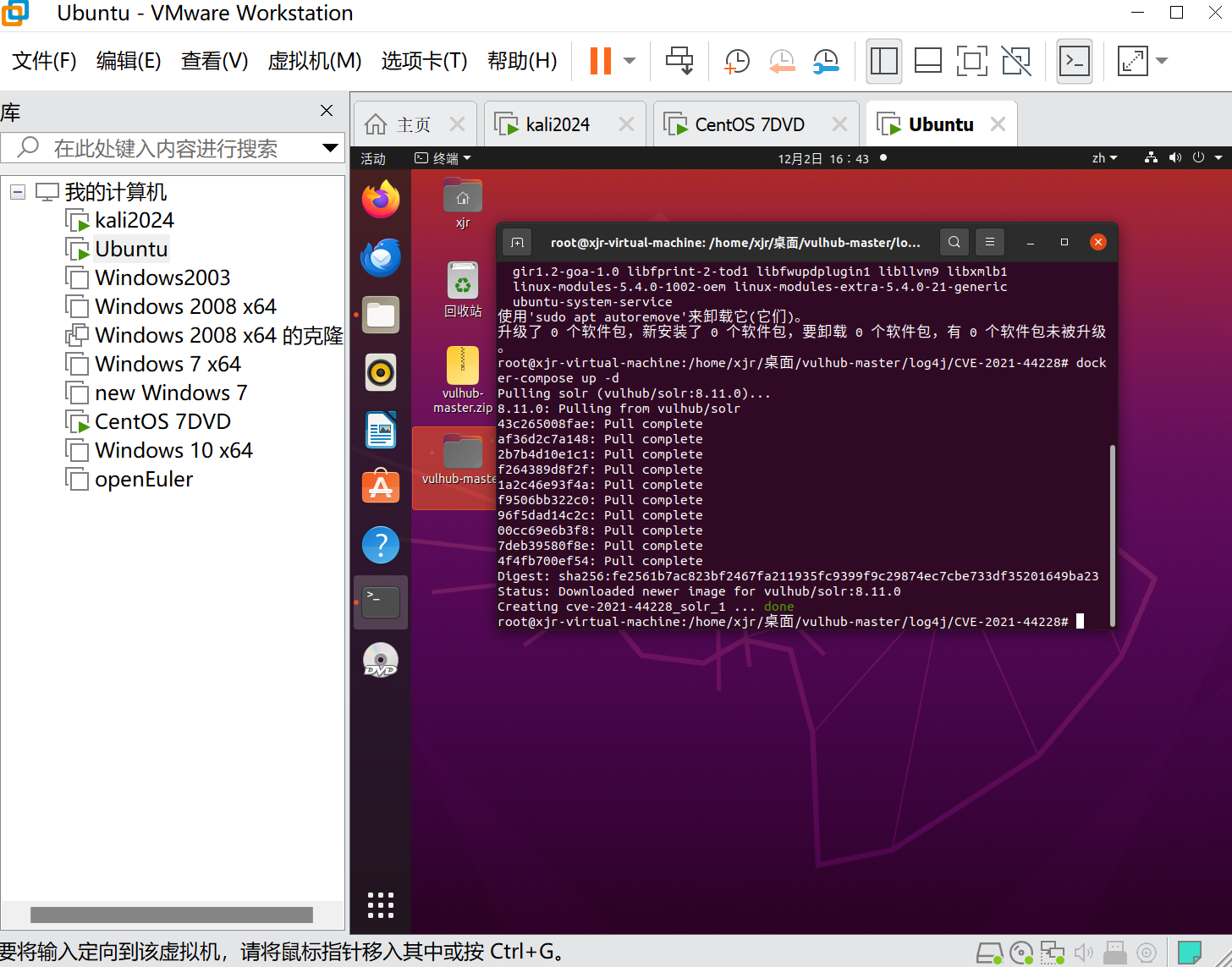Screen dimensions: 1232x967
Task: Click the terminal search magnifier button
Action: point(954,242)
